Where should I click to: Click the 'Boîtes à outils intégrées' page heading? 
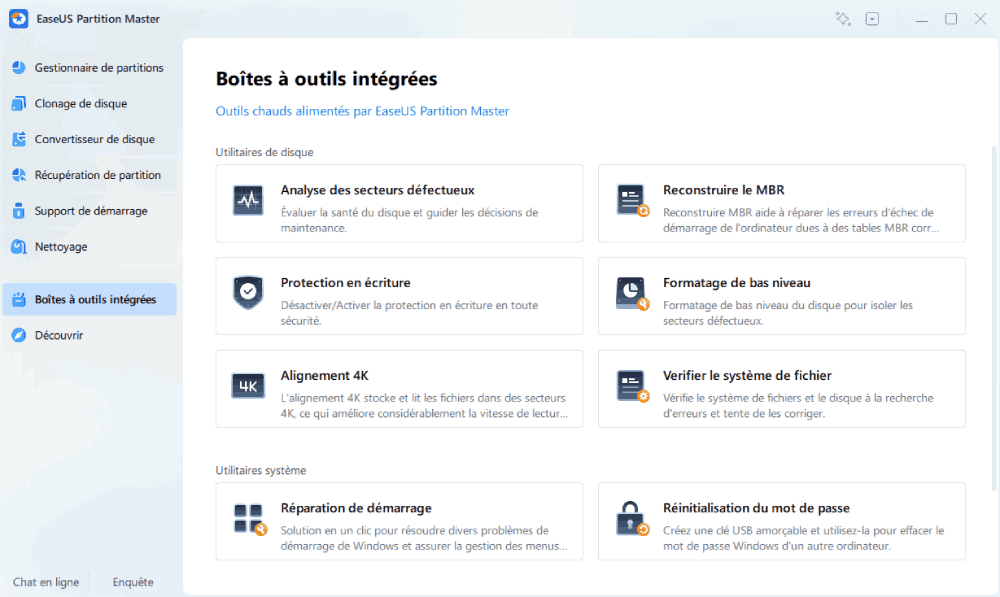point(327,78)
